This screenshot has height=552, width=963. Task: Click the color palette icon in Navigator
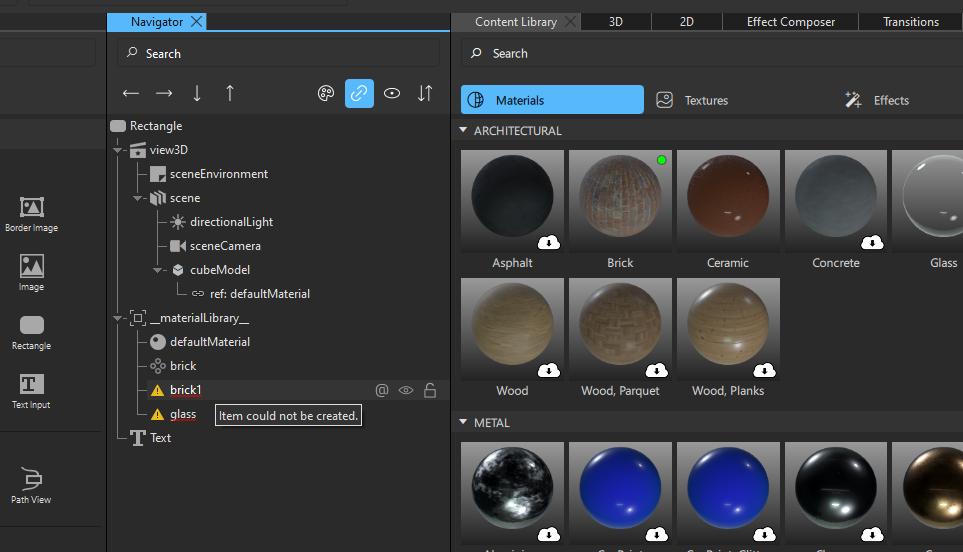(326, 93)
